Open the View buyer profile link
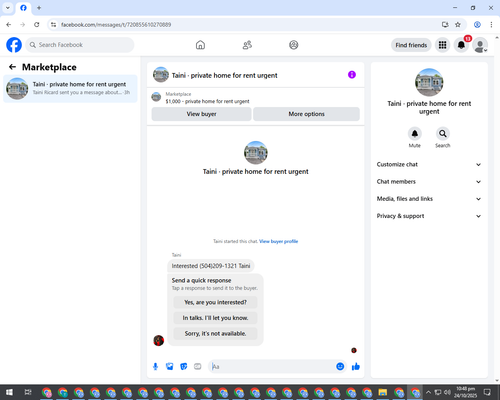The width and height of the screenshot is (500, 400). 278,241
